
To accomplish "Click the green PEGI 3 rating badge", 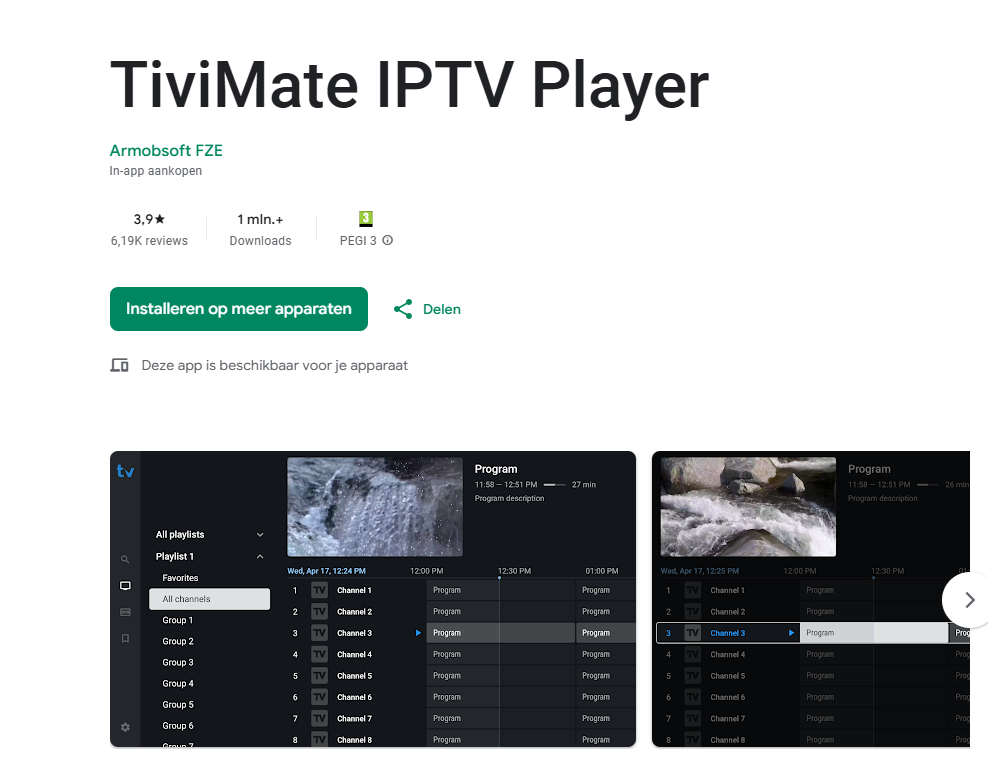I will click(366, 219).
